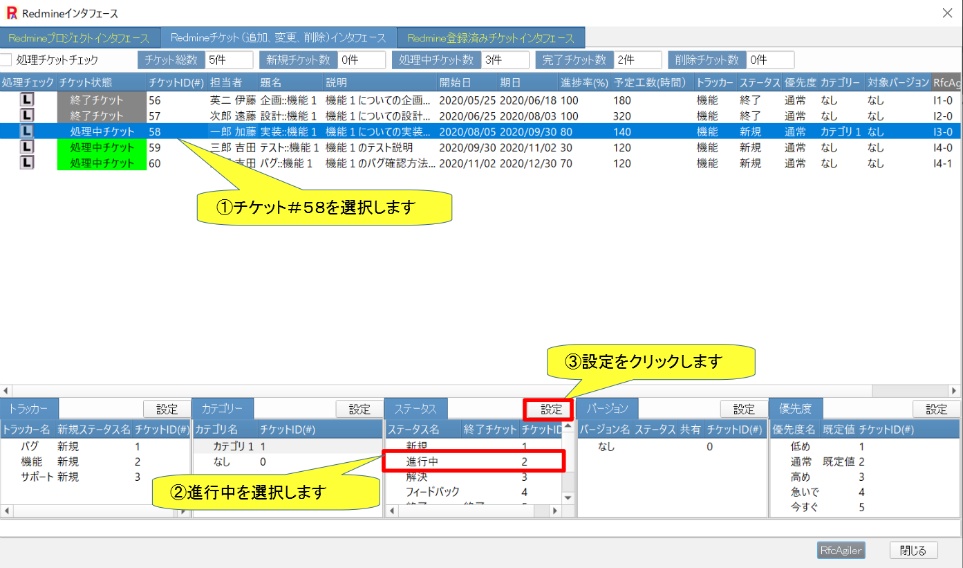Toggle the 処理チケットチェック checkbox

(x=6, y=60)
